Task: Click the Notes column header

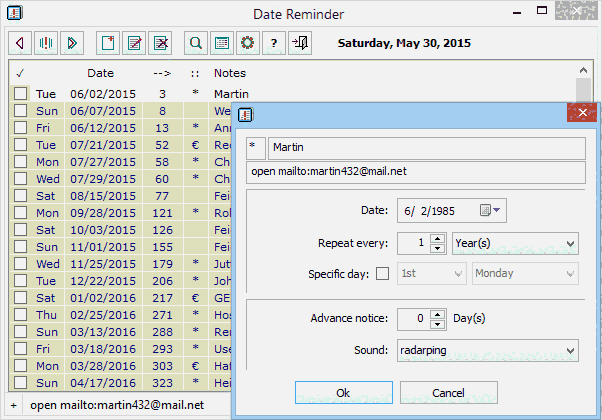Action: pyautogui.click(x=230, y=73)
